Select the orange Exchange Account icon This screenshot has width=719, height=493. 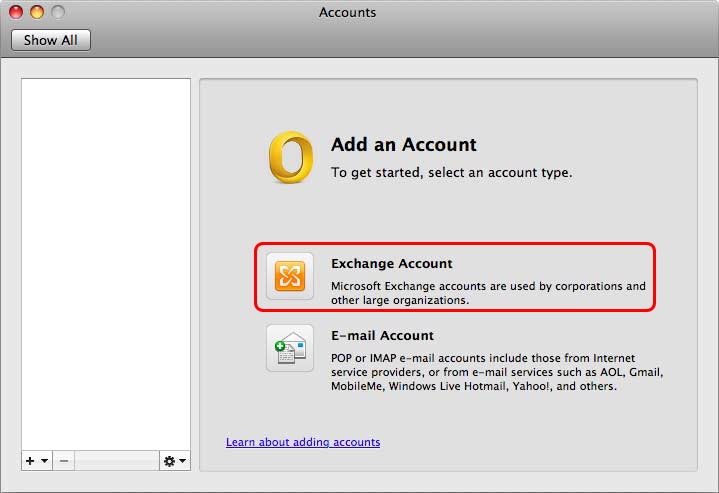pos(290,276)
